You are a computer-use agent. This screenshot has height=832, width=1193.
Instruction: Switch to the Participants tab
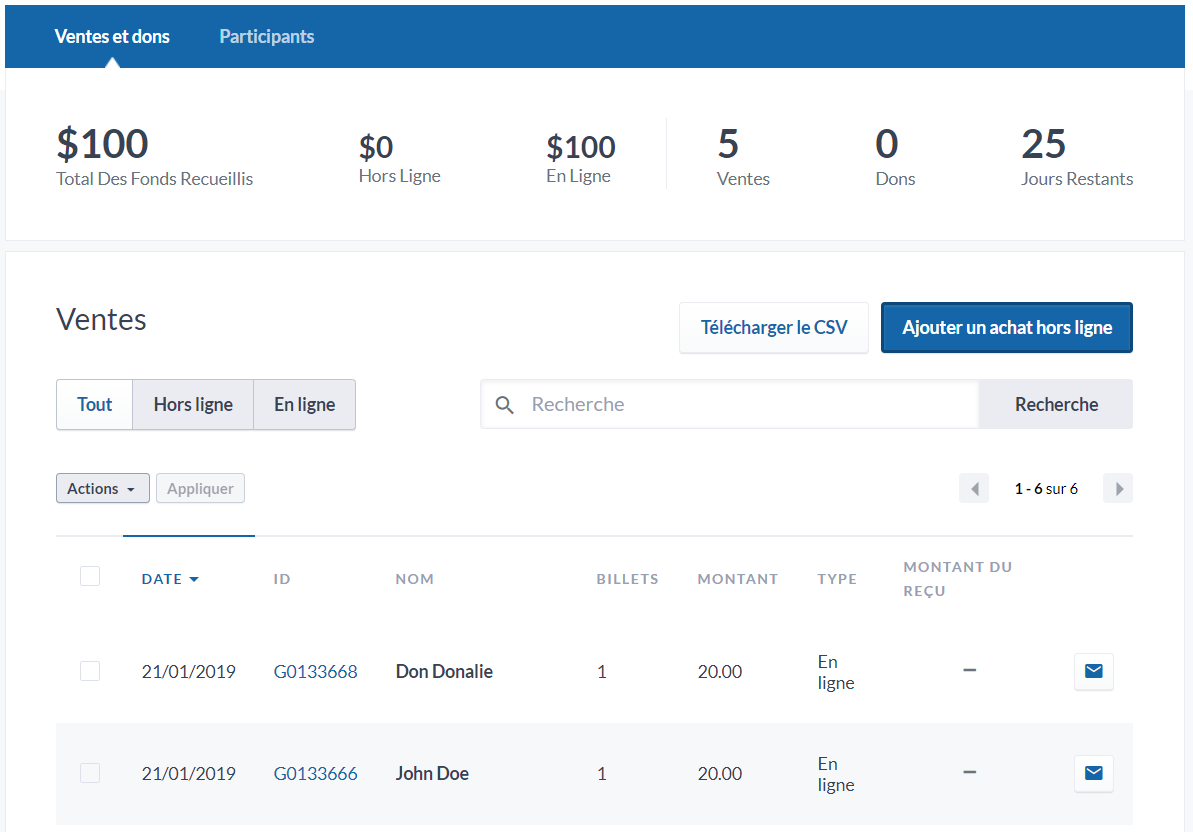(266, 37)
